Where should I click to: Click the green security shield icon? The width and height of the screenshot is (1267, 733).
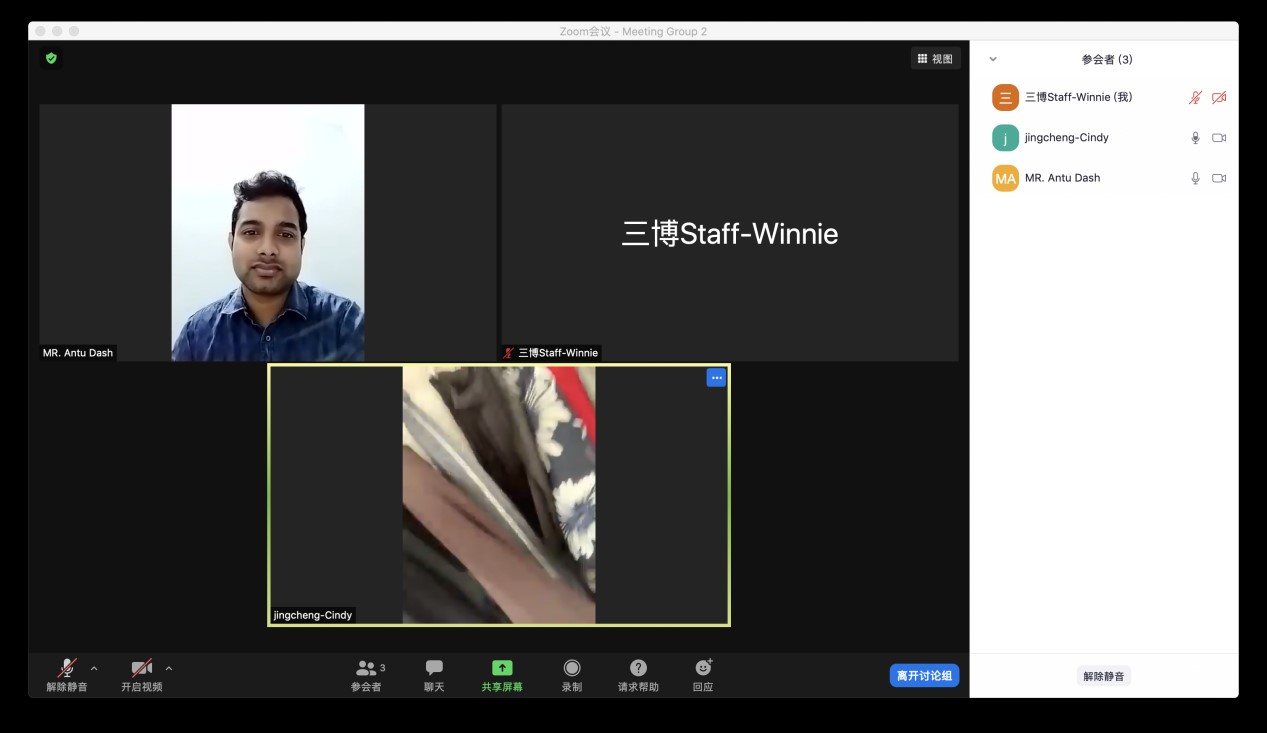[51, 58]
